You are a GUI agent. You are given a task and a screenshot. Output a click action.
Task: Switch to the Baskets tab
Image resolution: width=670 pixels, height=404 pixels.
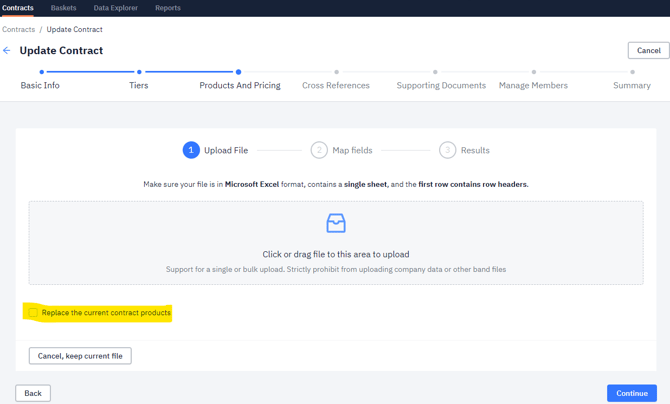pos(64,8)
